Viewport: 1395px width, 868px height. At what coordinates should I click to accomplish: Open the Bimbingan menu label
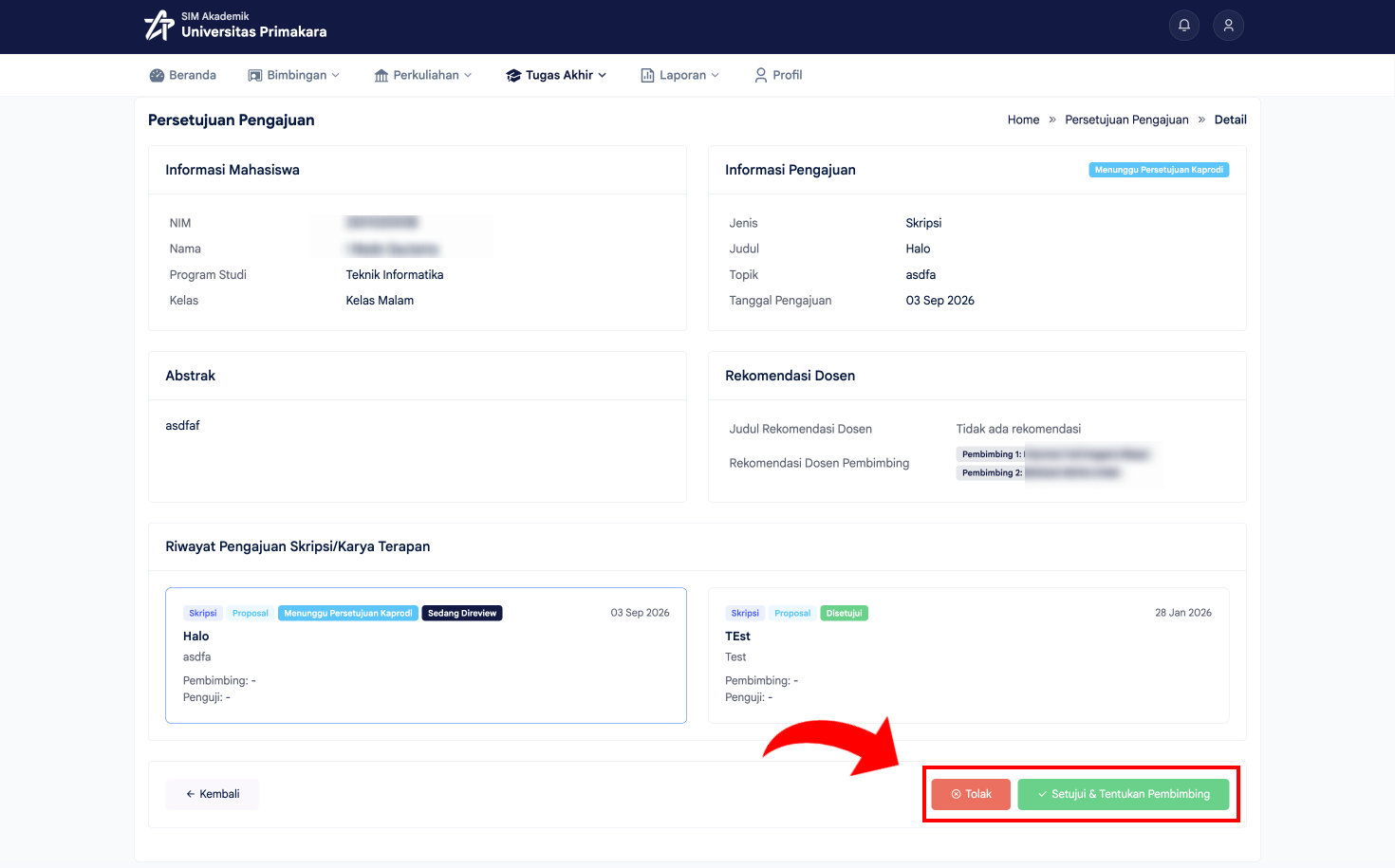point(297,75)
